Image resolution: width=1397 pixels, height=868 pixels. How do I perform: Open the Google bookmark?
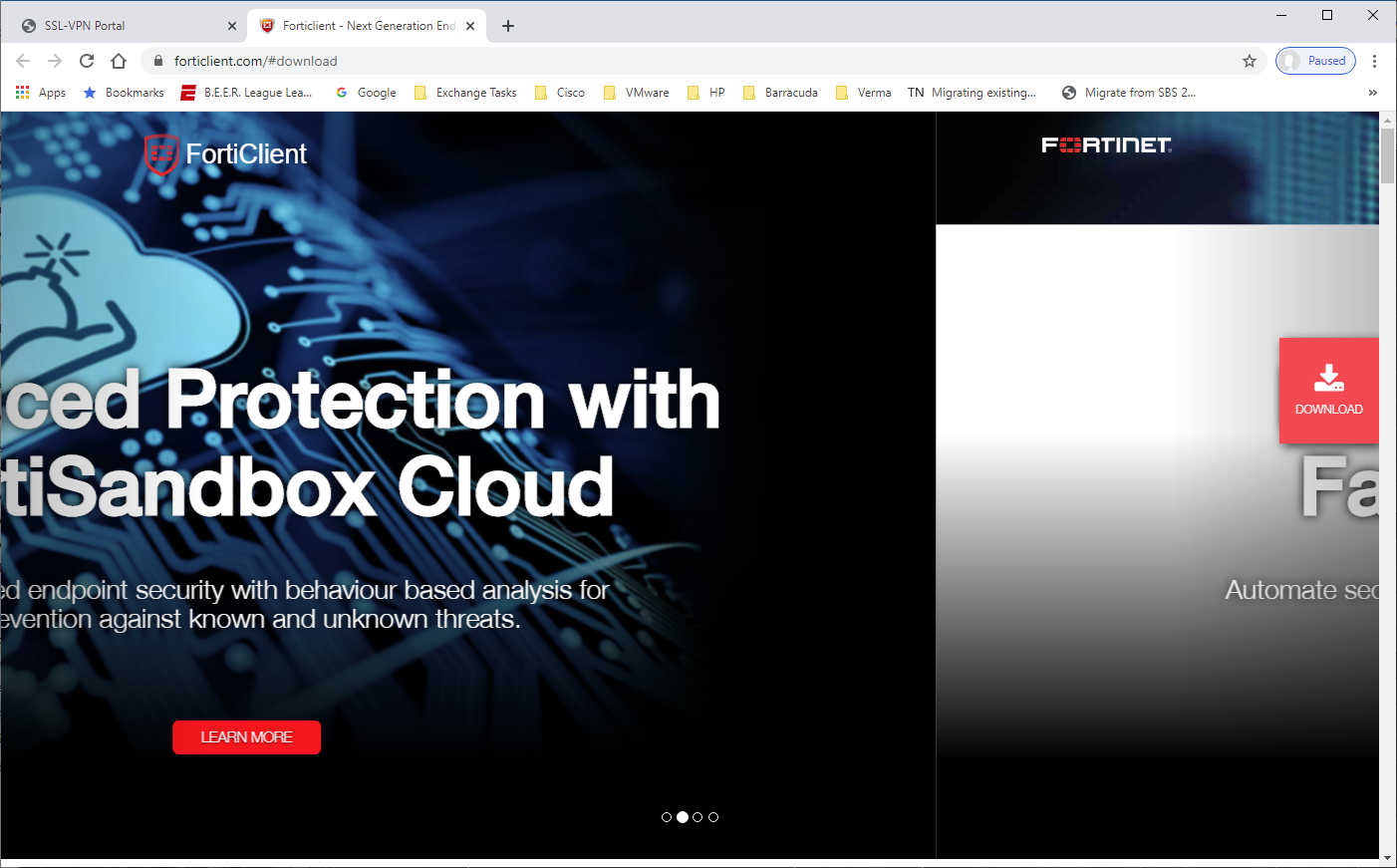[366, 93]
